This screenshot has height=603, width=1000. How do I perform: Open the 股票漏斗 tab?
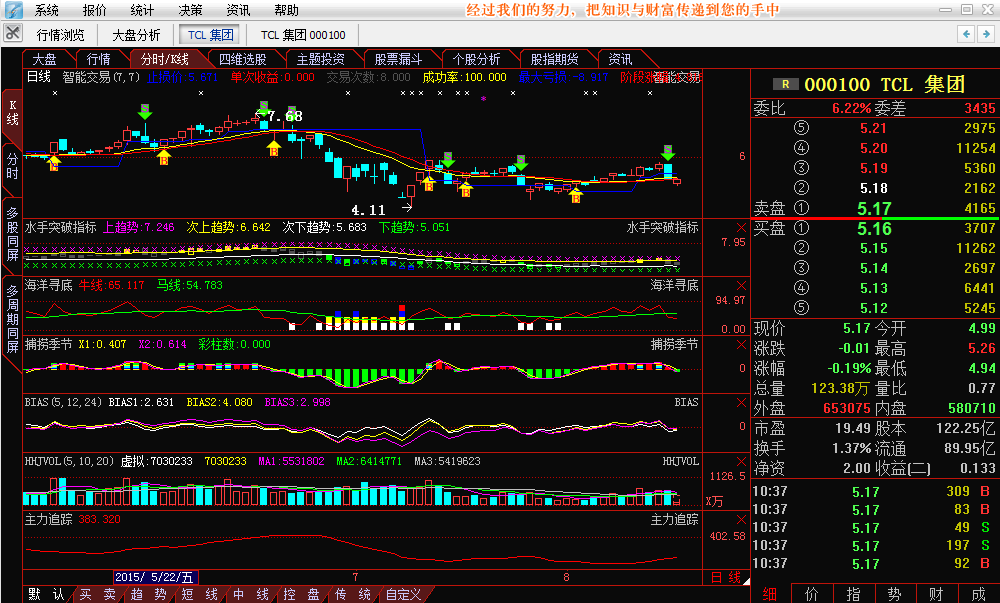pyautogui.click(x=398, y=59)
